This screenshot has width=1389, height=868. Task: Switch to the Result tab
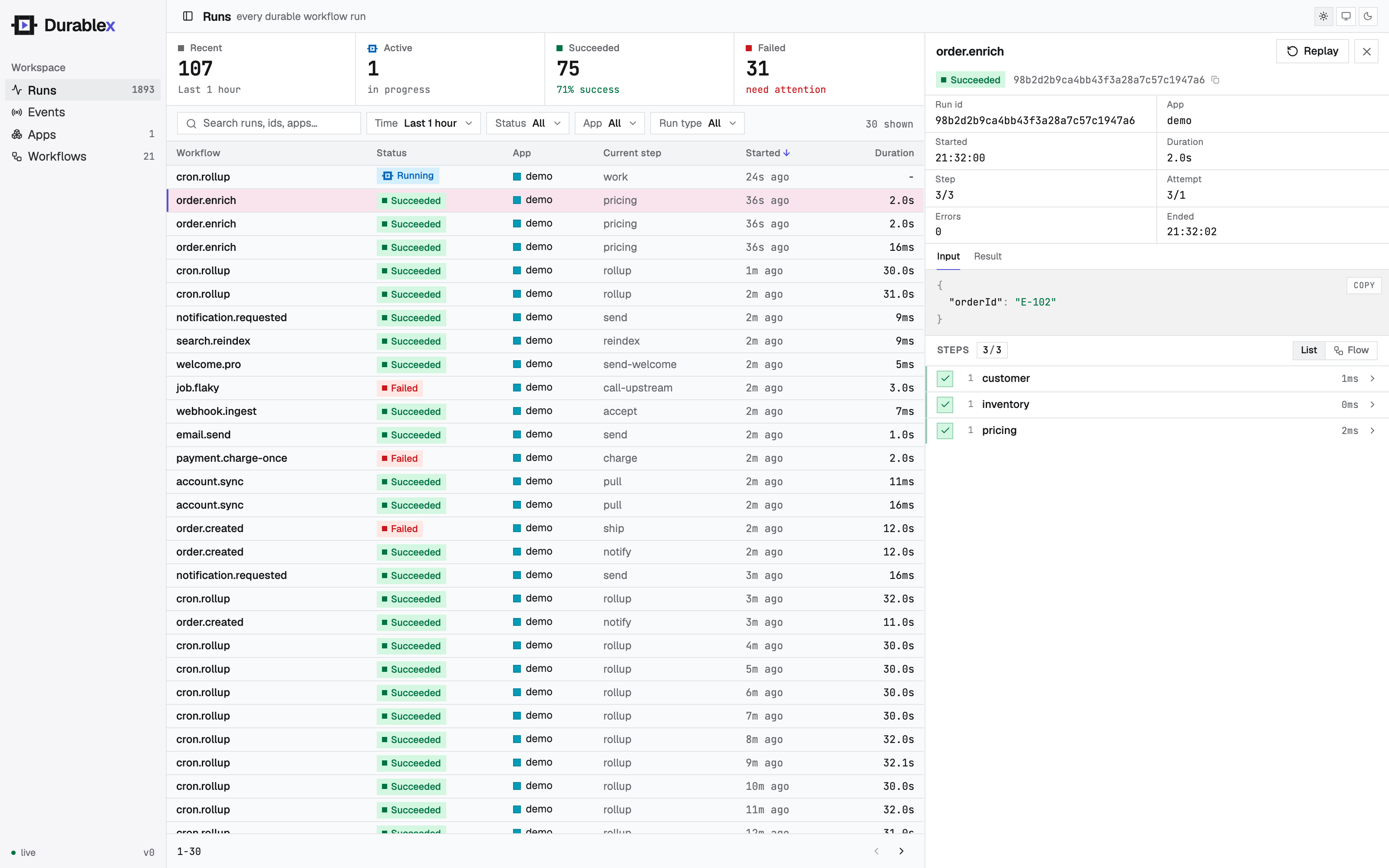pos(987,256)
